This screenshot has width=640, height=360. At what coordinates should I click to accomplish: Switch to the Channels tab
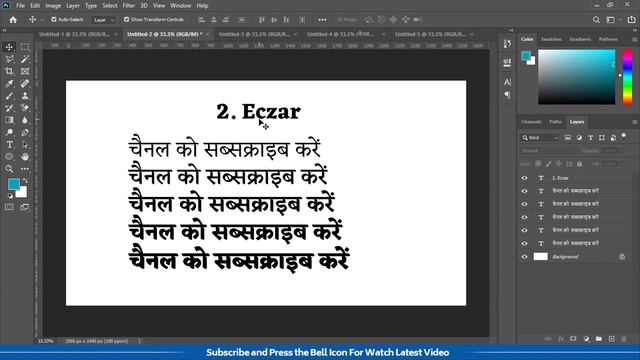tap(531, 122)
